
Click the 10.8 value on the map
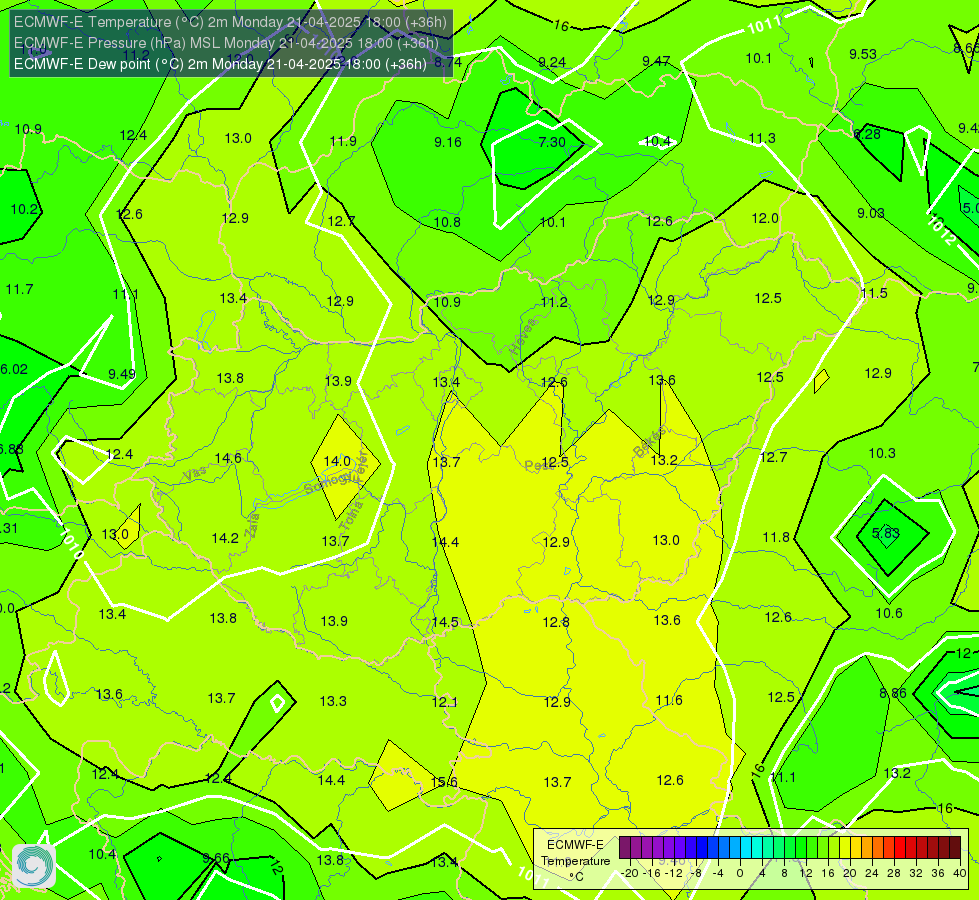click(x=447, y=222)
